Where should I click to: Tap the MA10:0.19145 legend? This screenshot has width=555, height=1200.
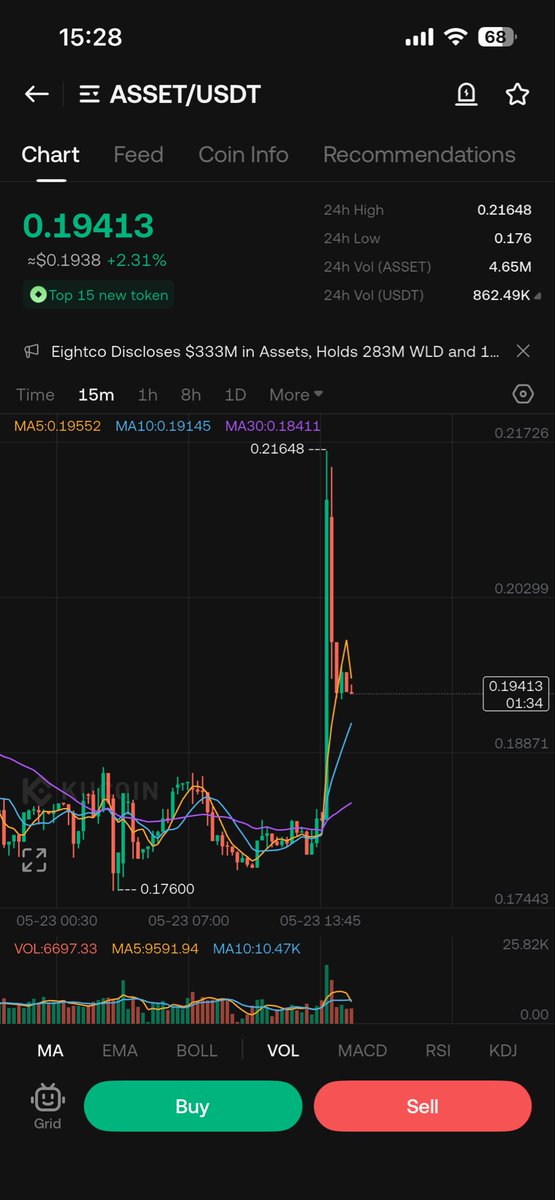(x=163, y=426)
